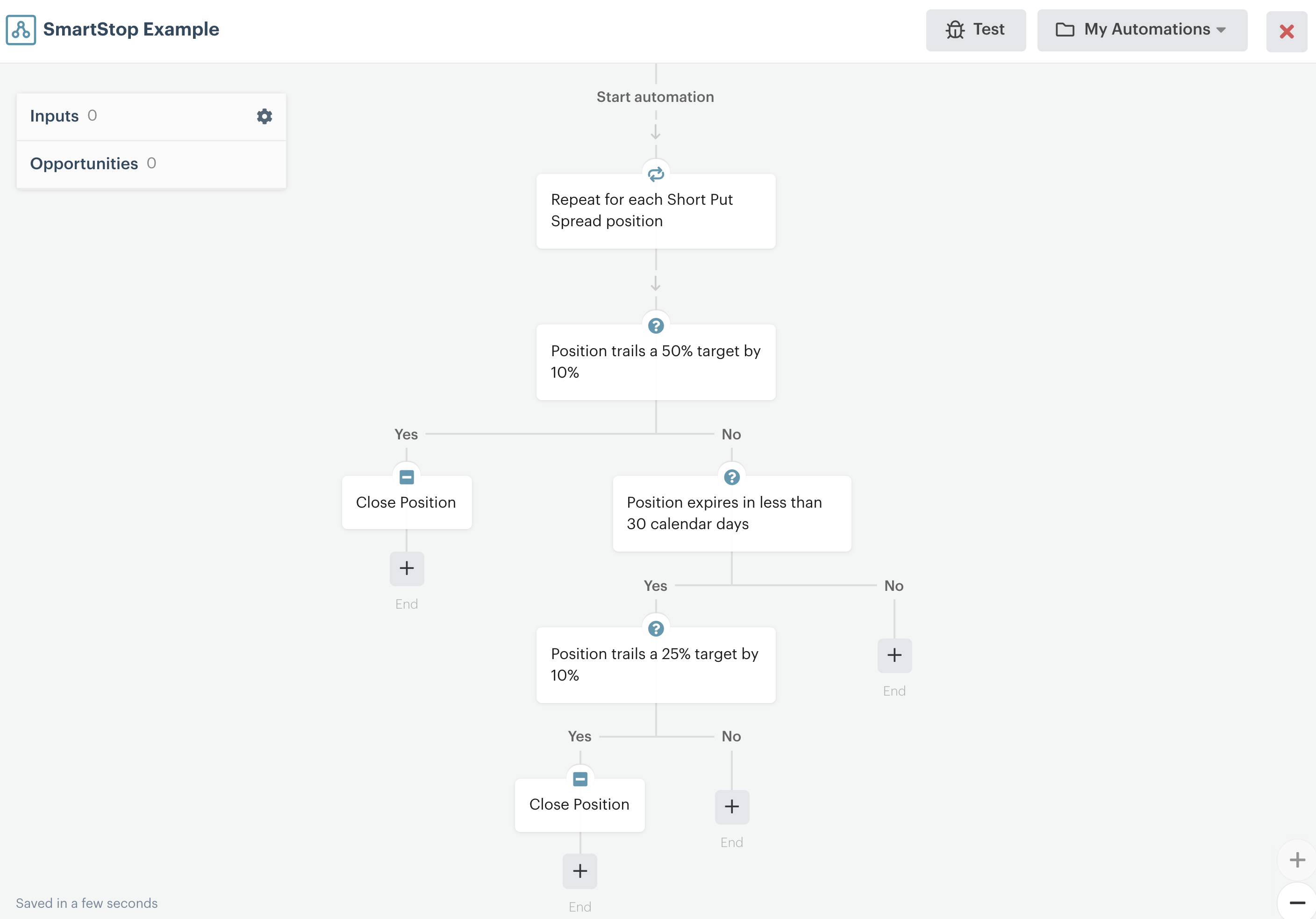Add step under No branch of expiry check
Screen dimensions: 1316x919
pyautogui.click(x=894, y=655)
